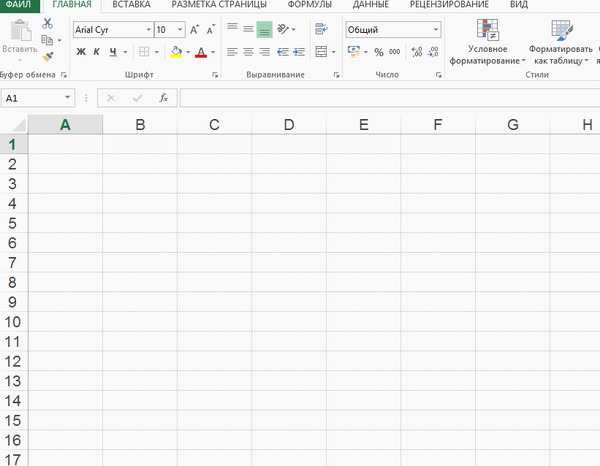
Task: Open paste options dropdown arrow
Action: [20, 60]
